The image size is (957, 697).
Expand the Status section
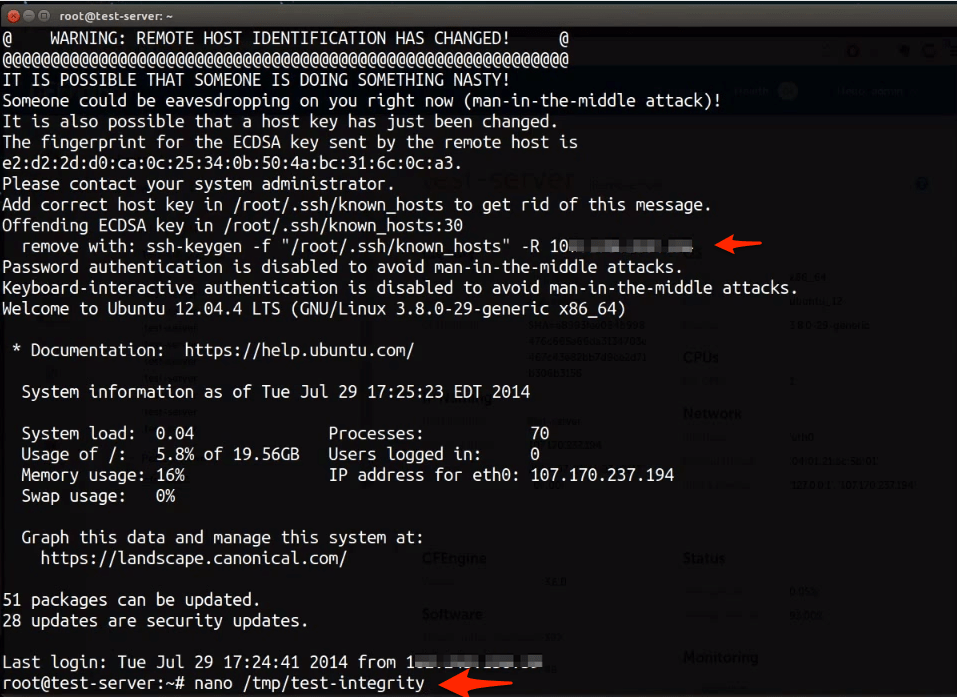coord(703,558)
